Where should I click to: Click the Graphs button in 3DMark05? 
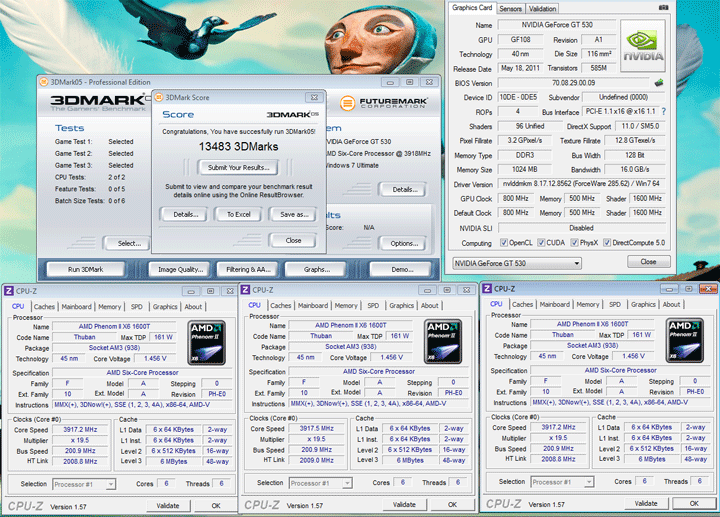(x=317, y=269)
